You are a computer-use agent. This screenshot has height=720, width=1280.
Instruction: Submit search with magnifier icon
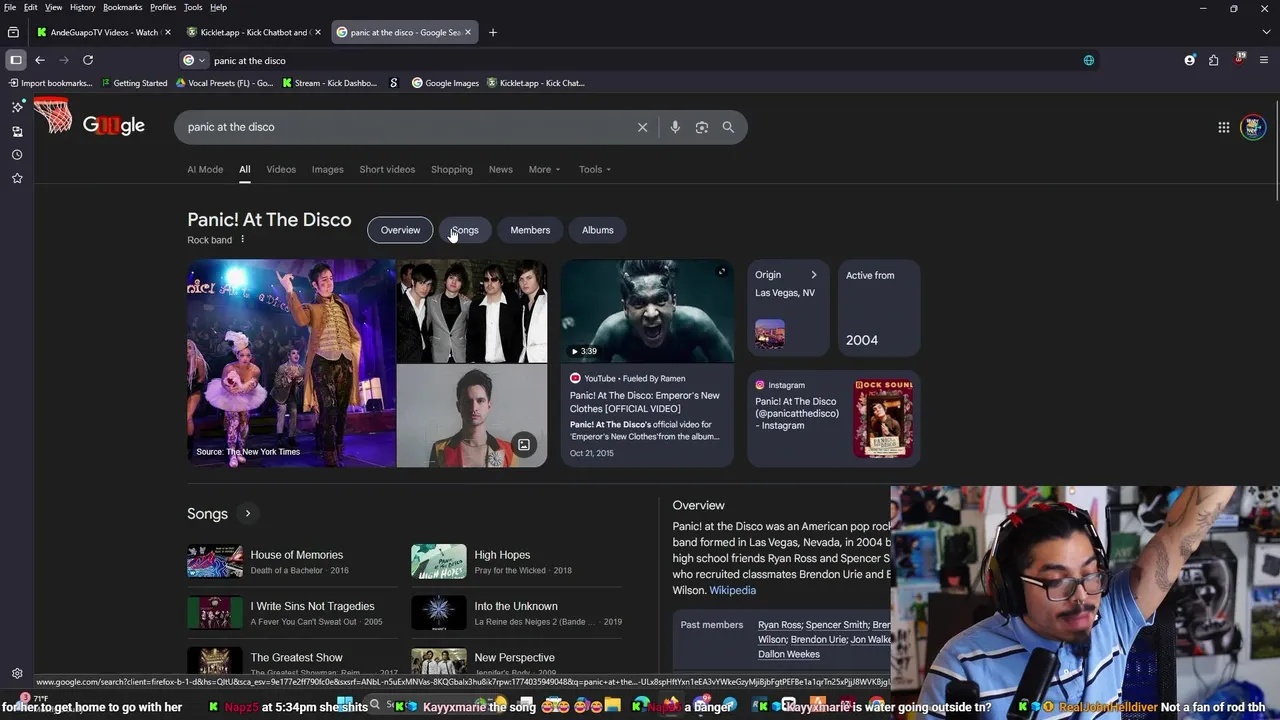click(x=728, y=127)
